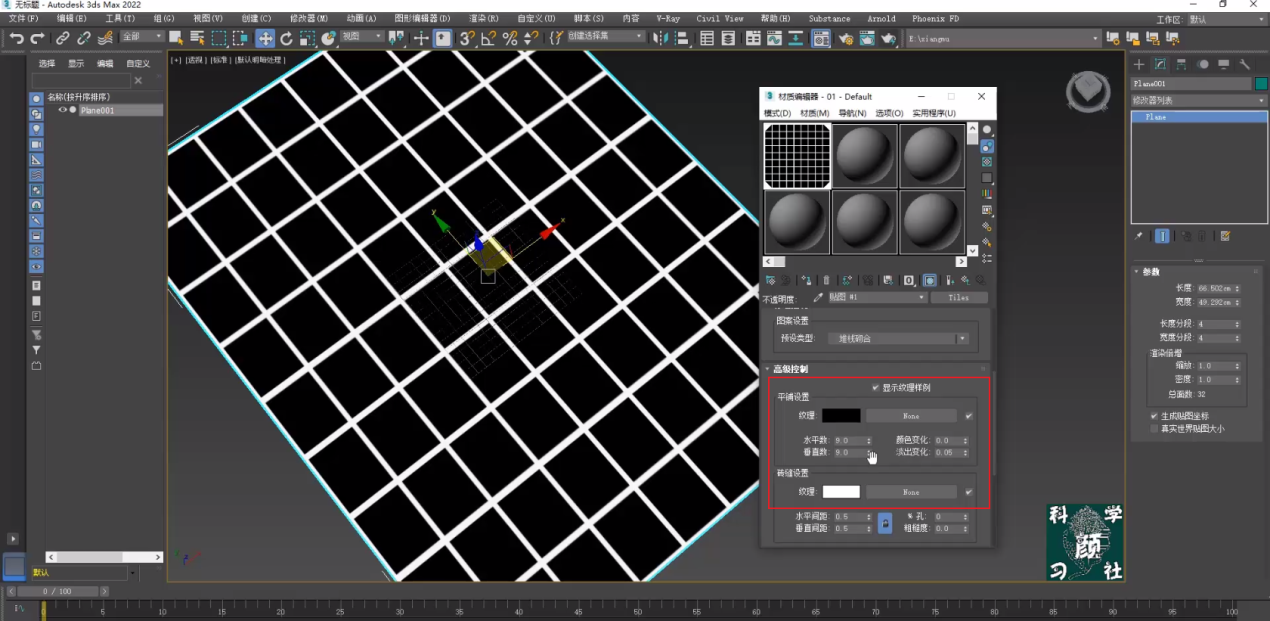This screenshot has height=621, width=1270.
Task: Click the lock icon between gap spacing fields
Action: tap(885, 523)
